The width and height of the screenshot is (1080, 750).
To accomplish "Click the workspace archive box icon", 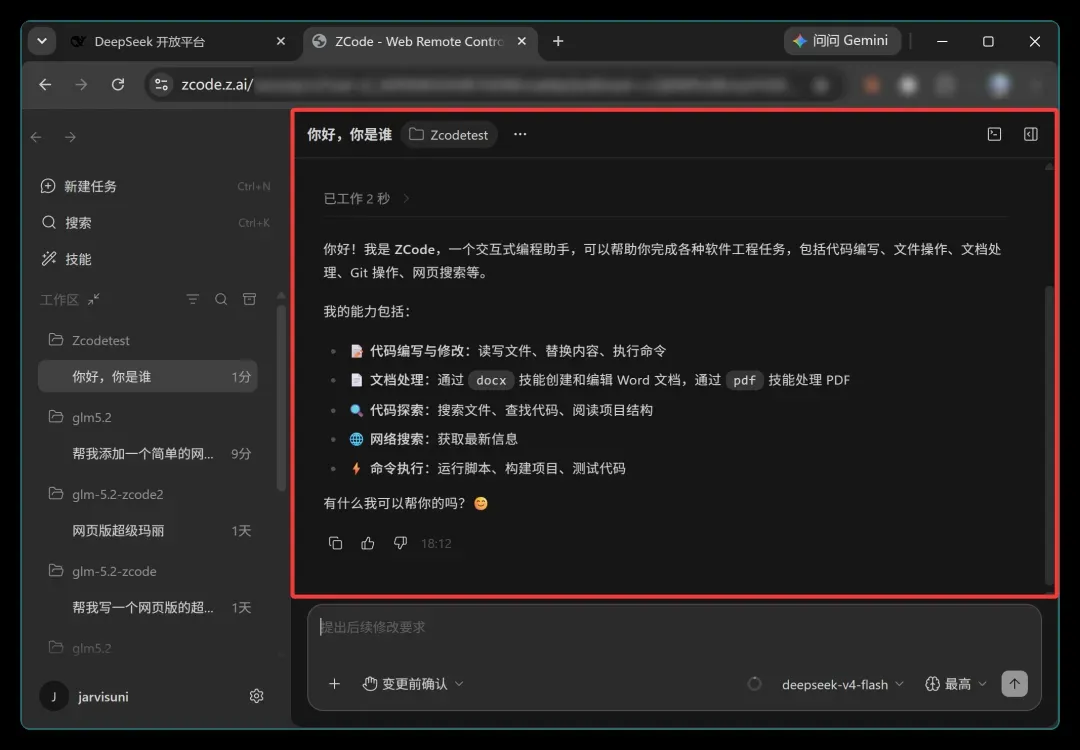I will (x=249, y=299).
